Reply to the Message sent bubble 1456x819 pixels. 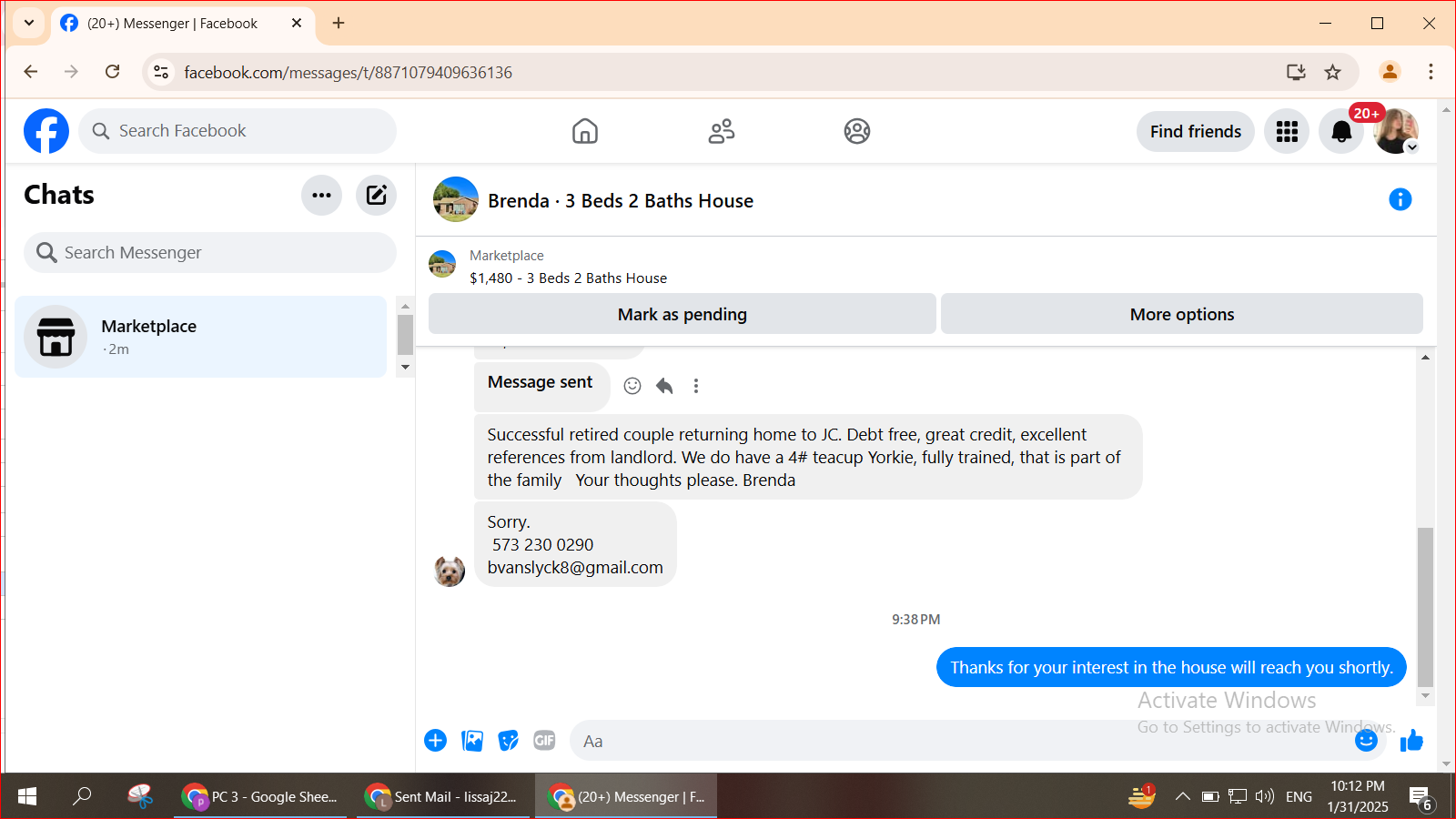pos(664,386)
